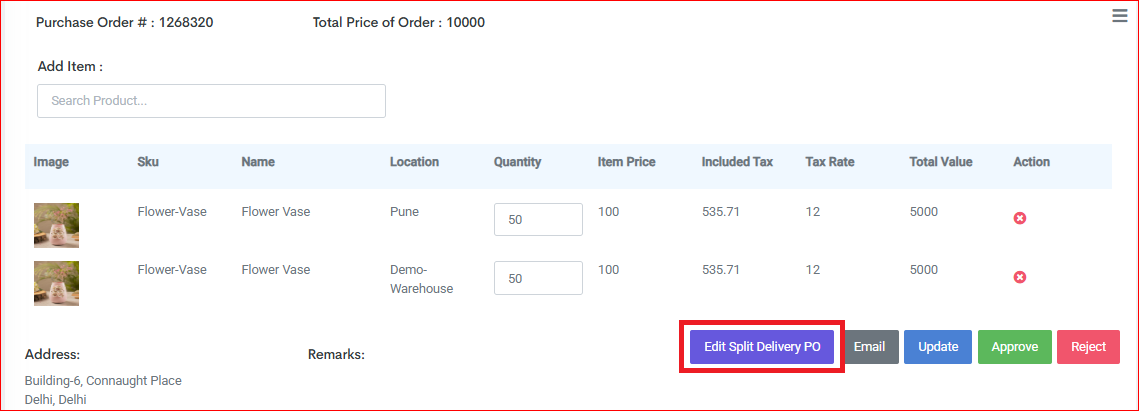This screenshot has width=1139, height=411.
Task: Click the Demo-Warehouse row product image
Action: 56,283
